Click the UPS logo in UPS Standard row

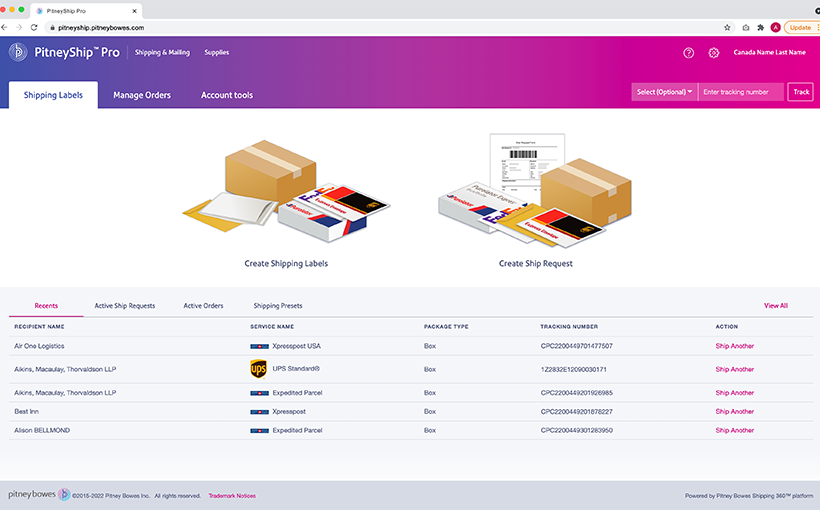tap(258, 369)
